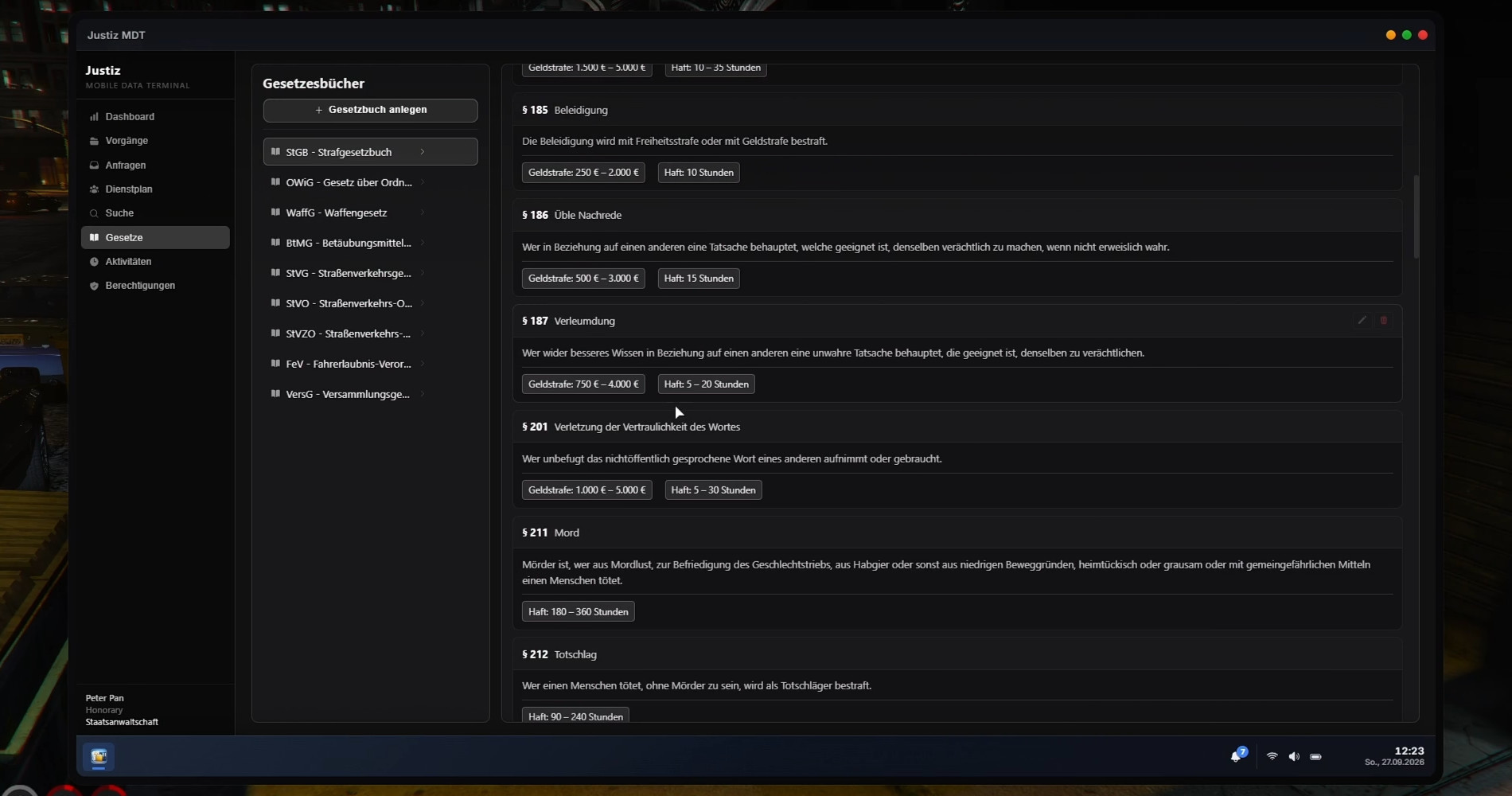This screenshot has height=796, width=1512.
Task: Click the book icon beside WaffG - Waffengesetz
Action: 275,212
